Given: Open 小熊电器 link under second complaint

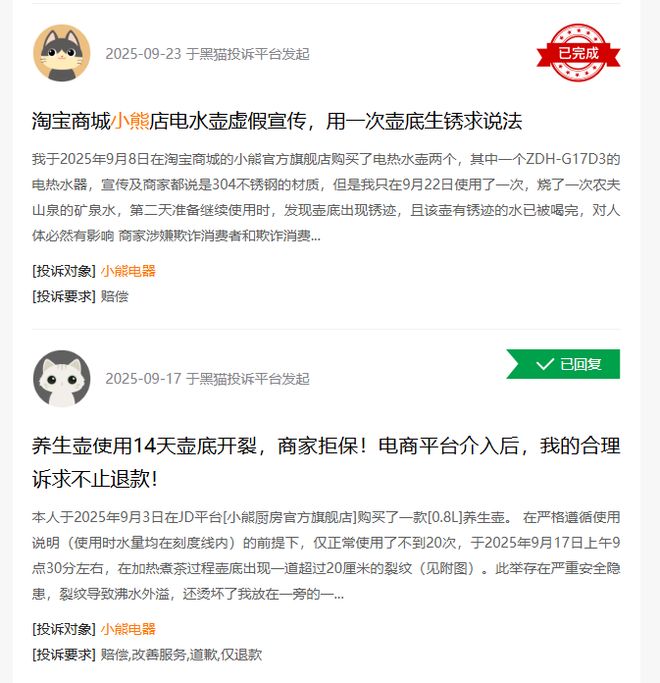Looking at the screenshot, I should click(x=128, y=629).
